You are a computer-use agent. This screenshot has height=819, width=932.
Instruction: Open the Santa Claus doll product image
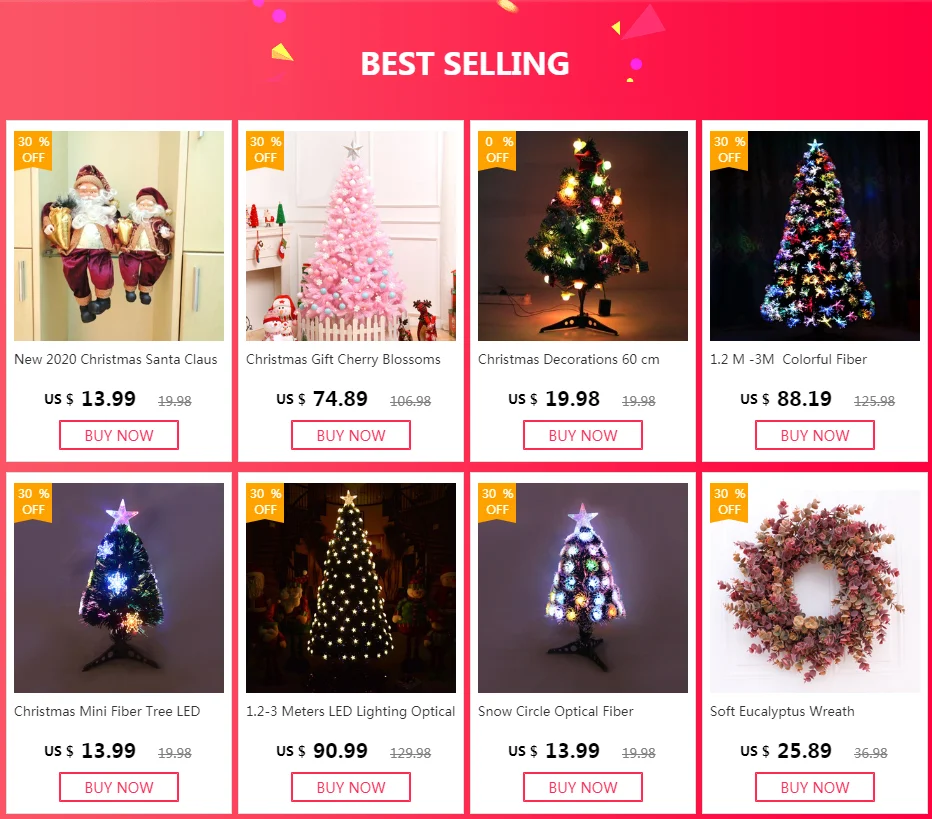coord(119,236)
